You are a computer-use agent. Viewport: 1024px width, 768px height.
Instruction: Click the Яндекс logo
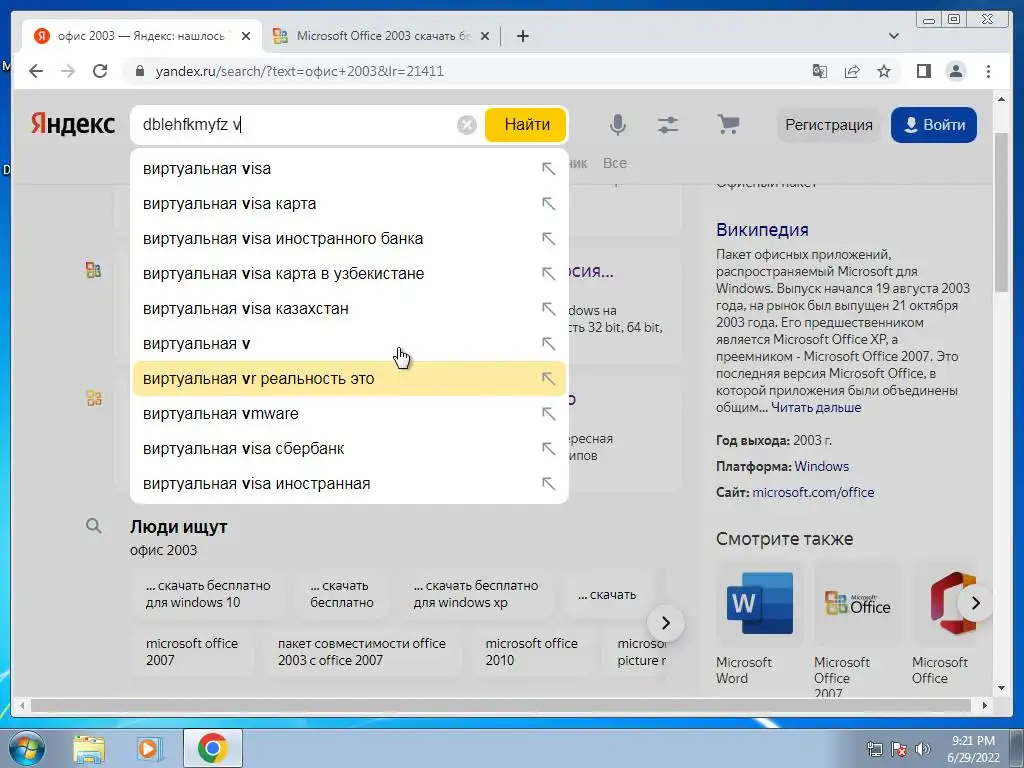[73, 123]
